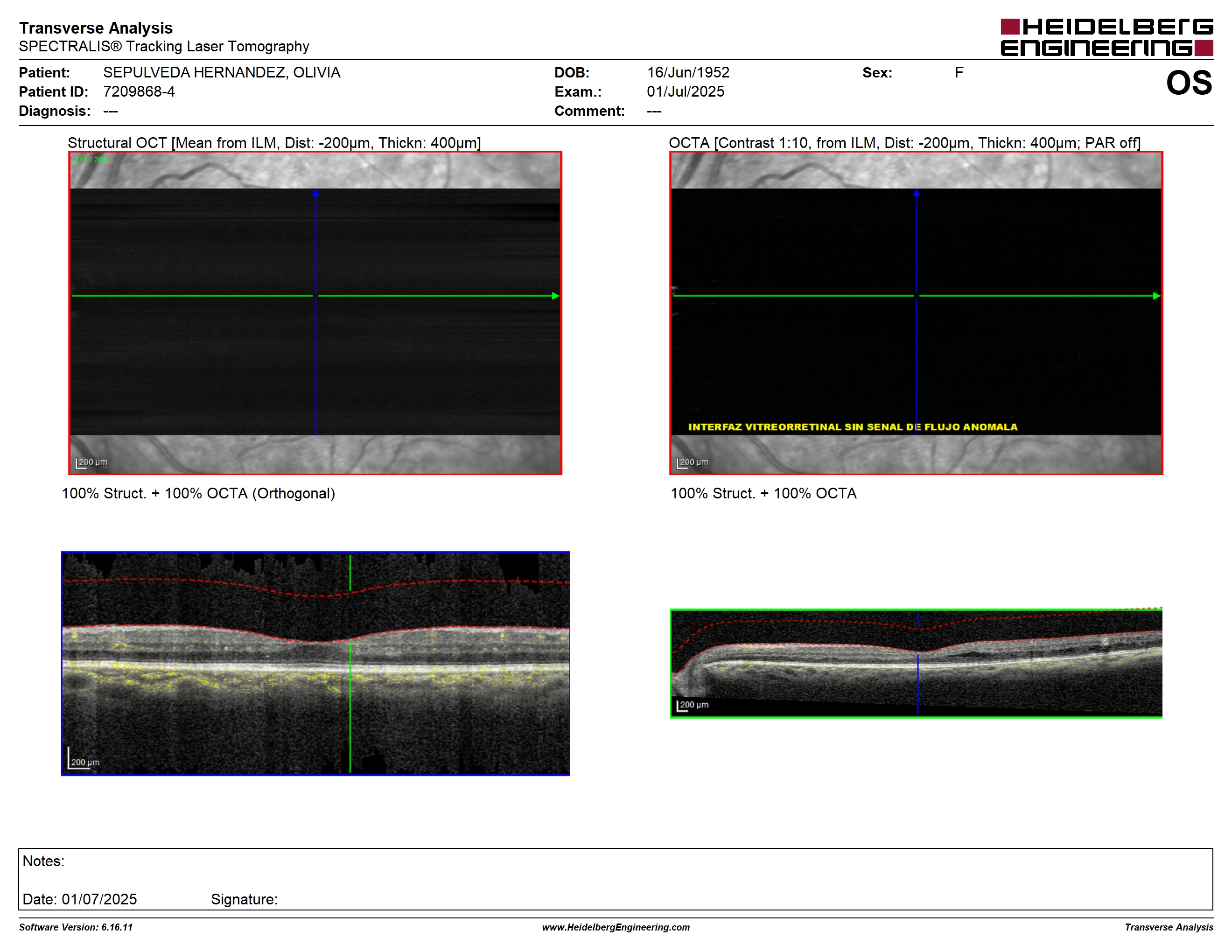Image resolution: width=1232 pixels, height=952 pixels.
Task: Click the 100% Struct. + 100% OCTA label
Action: [x=763, y=493]
